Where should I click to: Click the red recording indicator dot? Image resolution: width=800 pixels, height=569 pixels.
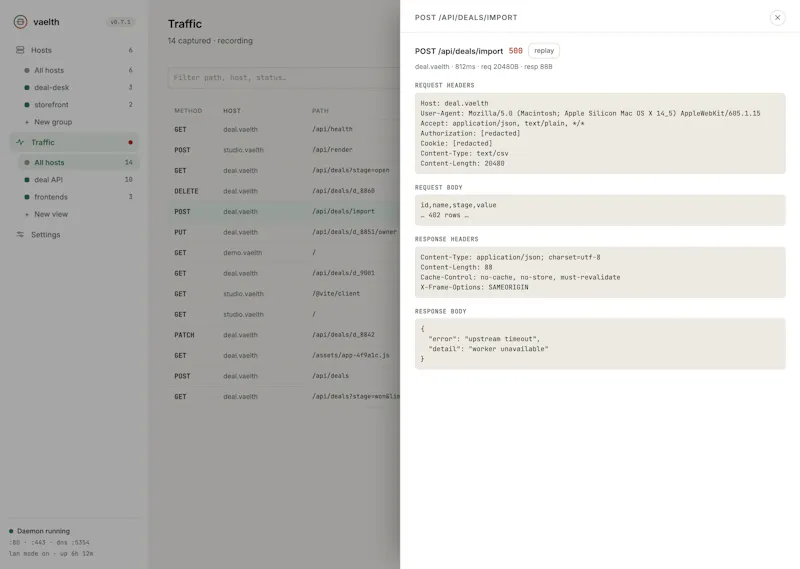tap(131, 142)
